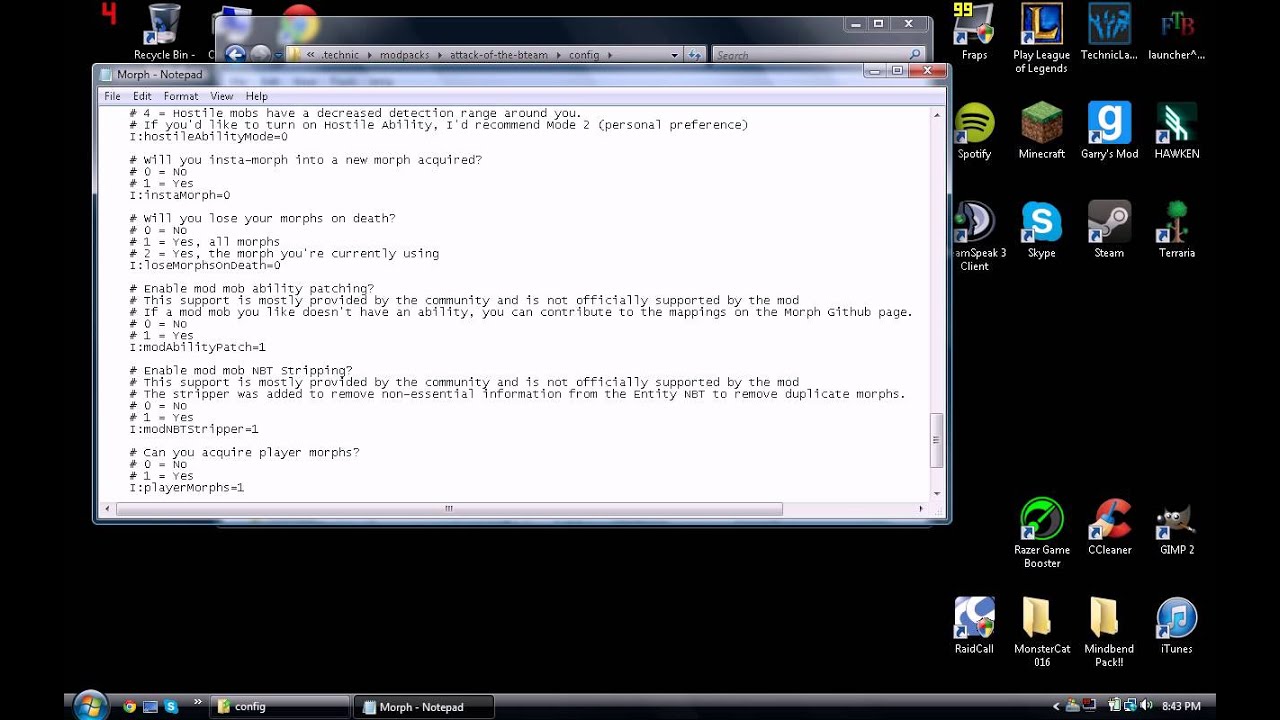This screenshot has width=1280, height=720.
Task: Open the MonsterCat 016 folder
Action: (1041, 632)
